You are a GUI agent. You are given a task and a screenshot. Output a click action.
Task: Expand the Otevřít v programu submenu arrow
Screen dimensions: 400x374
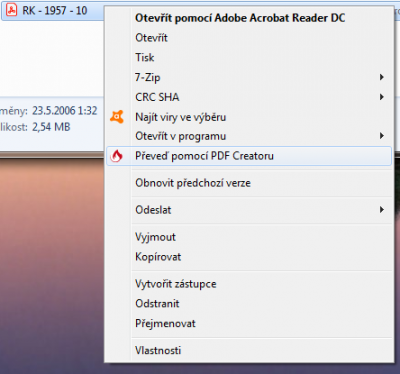pyautogui.click(x=382, y=136)
